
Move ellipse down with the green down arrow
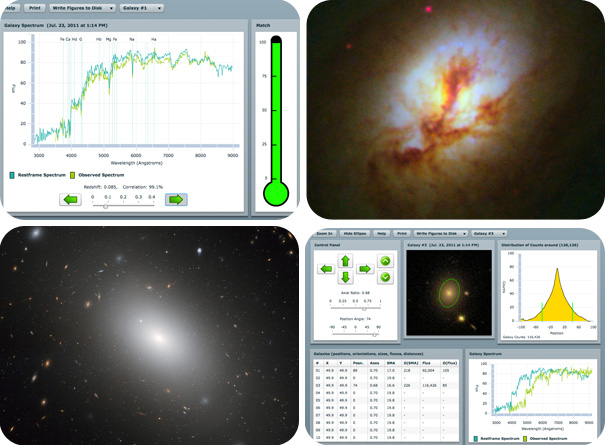345,277
